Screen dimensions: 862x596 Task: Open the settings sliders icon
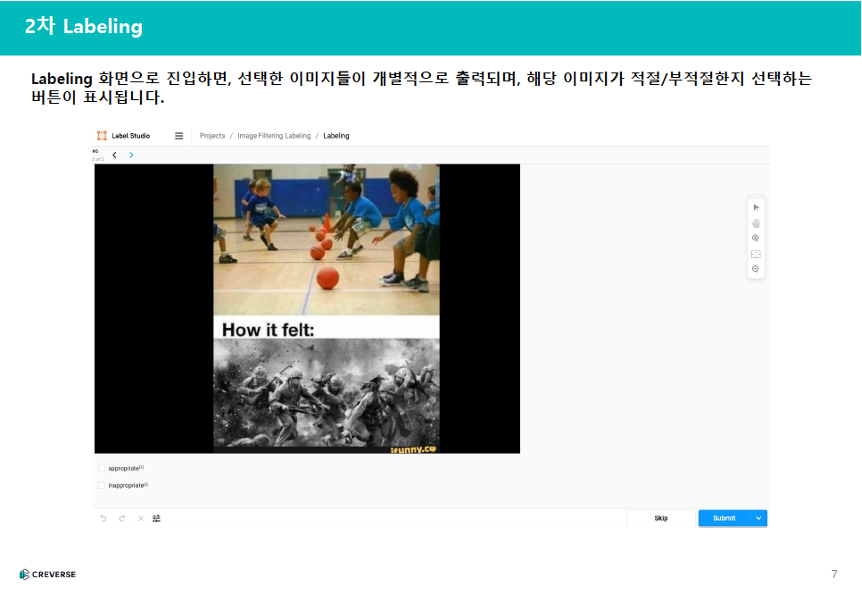click(157, 518)
